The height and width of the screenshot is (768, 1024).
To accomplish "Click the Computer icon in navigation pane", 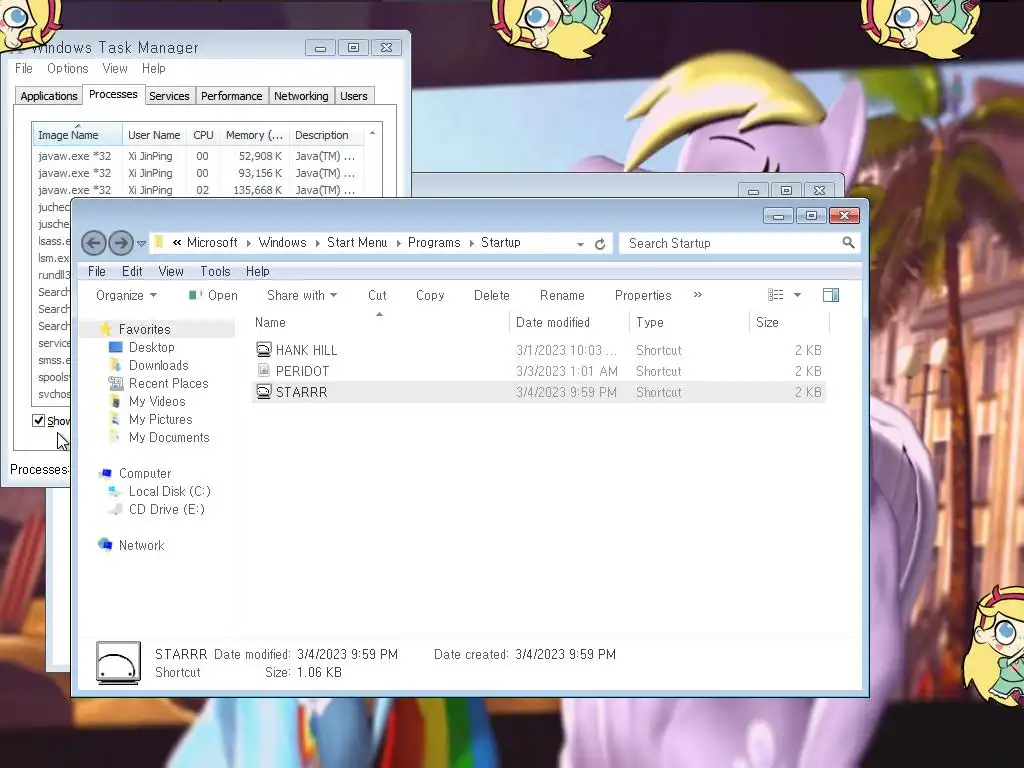I will (106, 473).
